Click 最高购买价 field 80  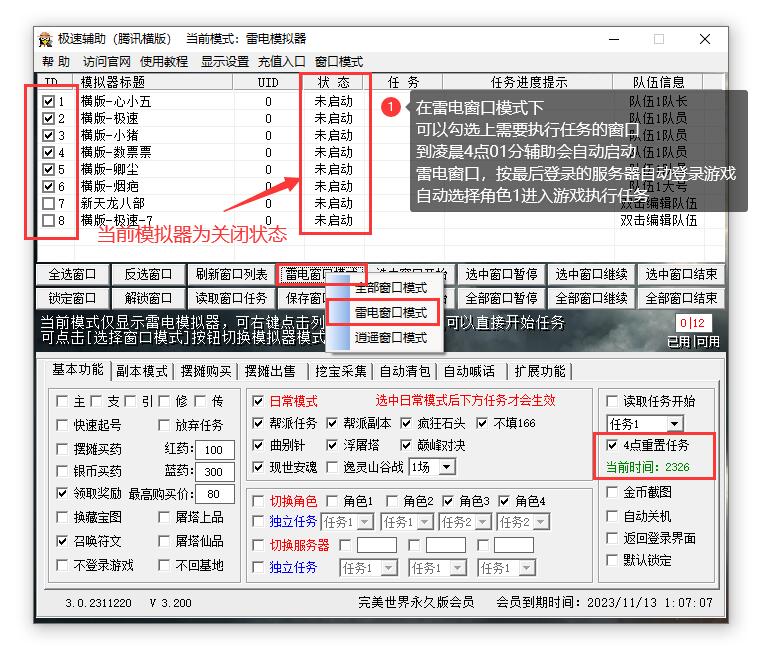[x=214, y=494]
